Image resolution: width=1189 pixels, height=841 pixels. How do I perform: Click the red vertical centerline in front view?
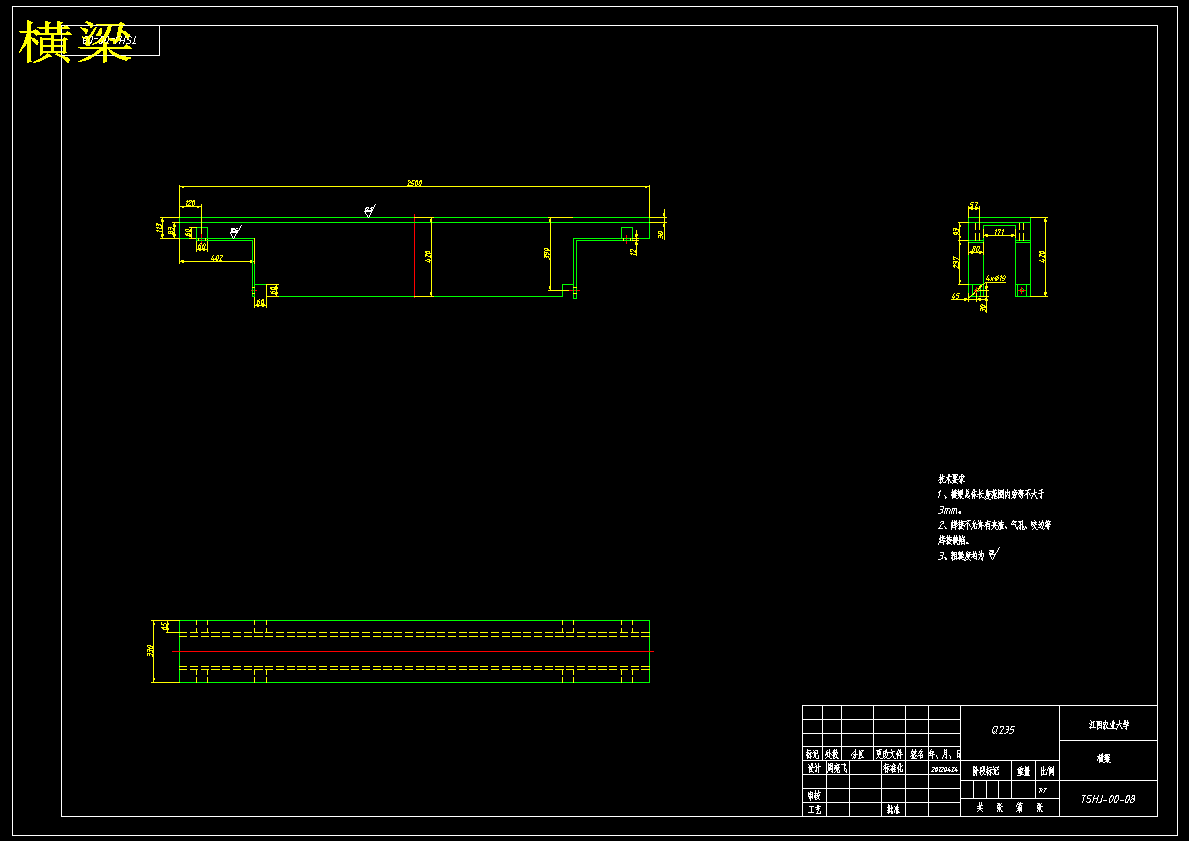click(415, 256)
